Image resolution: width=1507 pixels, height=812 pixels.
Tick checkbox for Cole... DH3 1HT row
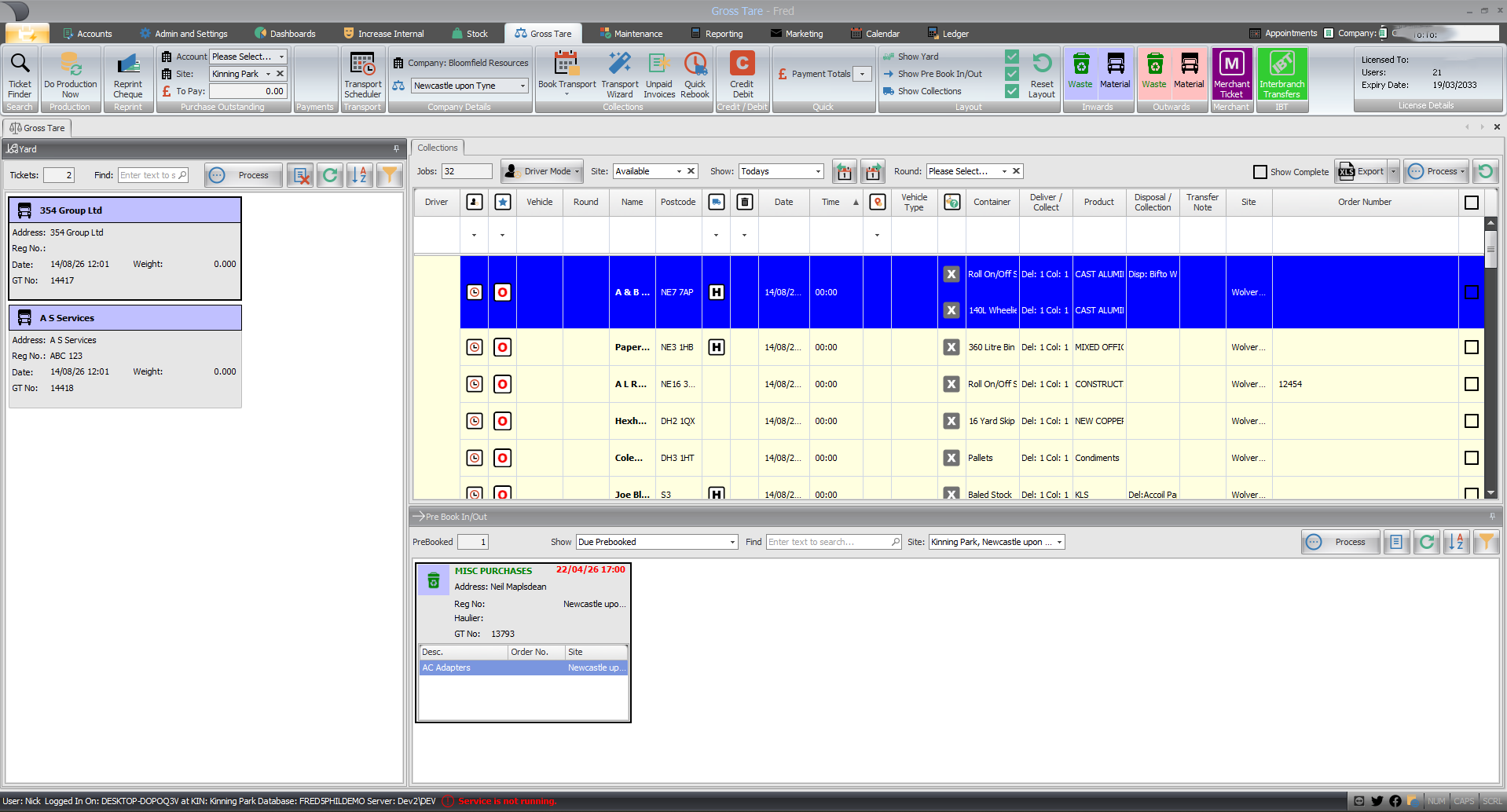(1472, 458)
